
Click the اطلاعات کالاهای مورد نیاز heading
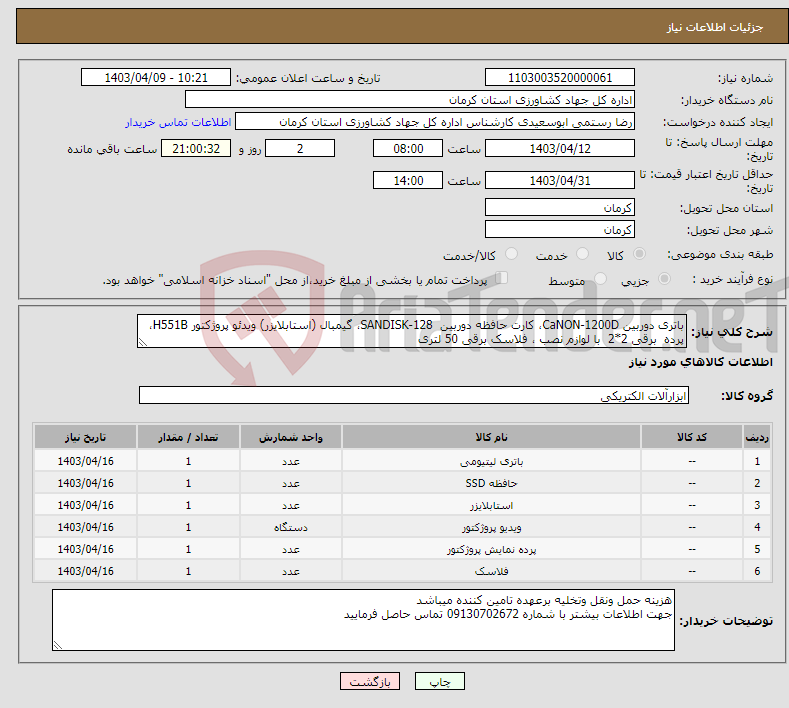pyautogui.click(x=700, y=362)
